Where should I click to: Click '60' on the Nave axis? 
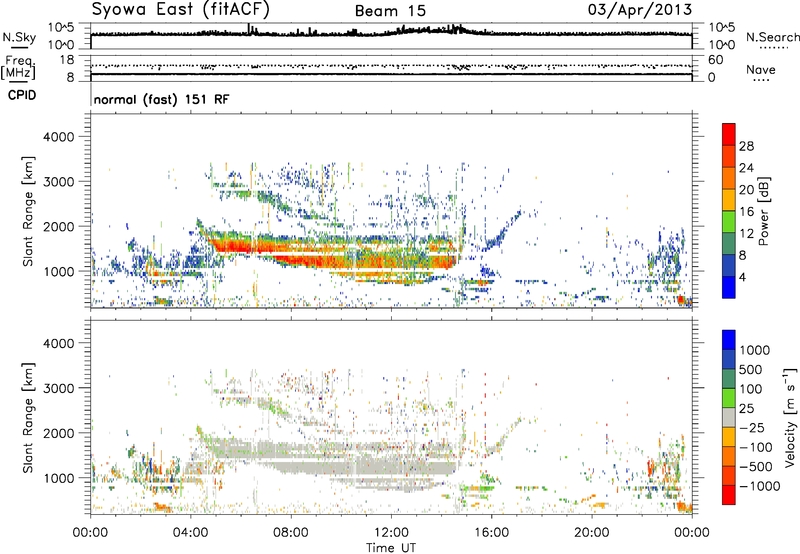click(x=716, y=60)
